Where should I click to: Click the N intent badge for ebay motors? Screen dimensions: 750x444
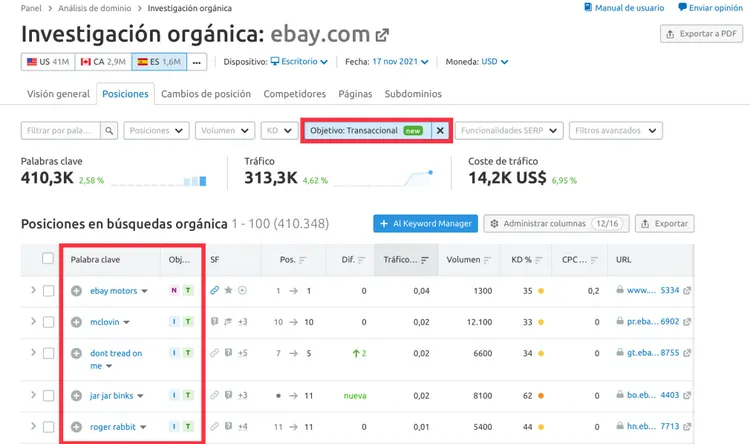pyautogui.click(x=174, y=290)
